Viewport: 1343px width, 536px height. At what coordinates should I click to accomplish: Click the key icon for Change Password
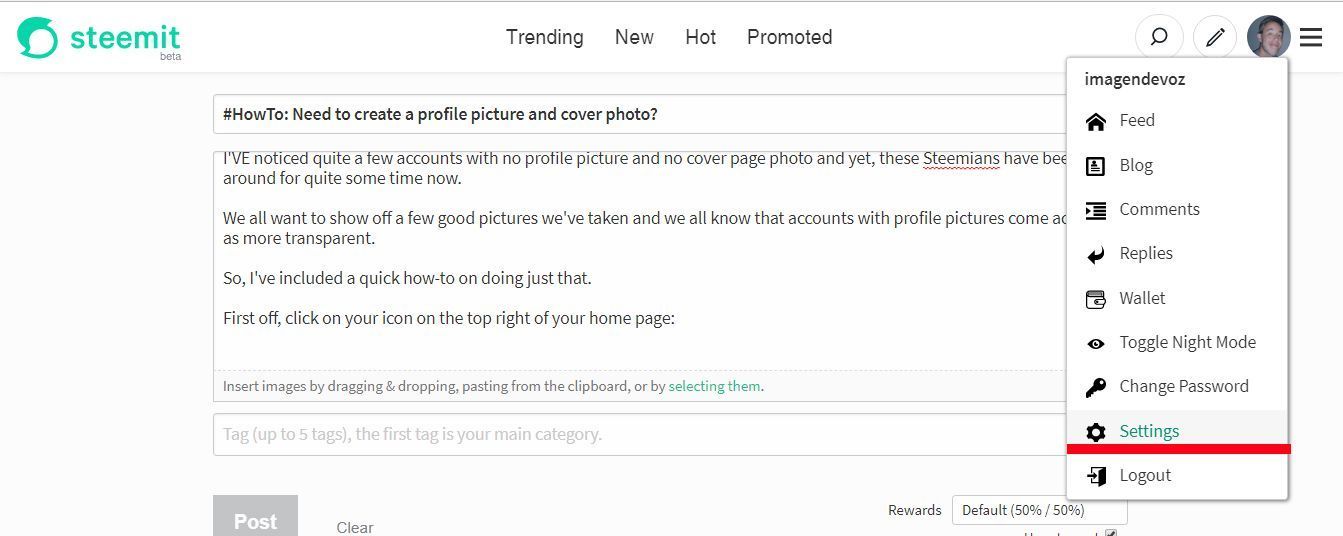click(x=1096, y=387)
